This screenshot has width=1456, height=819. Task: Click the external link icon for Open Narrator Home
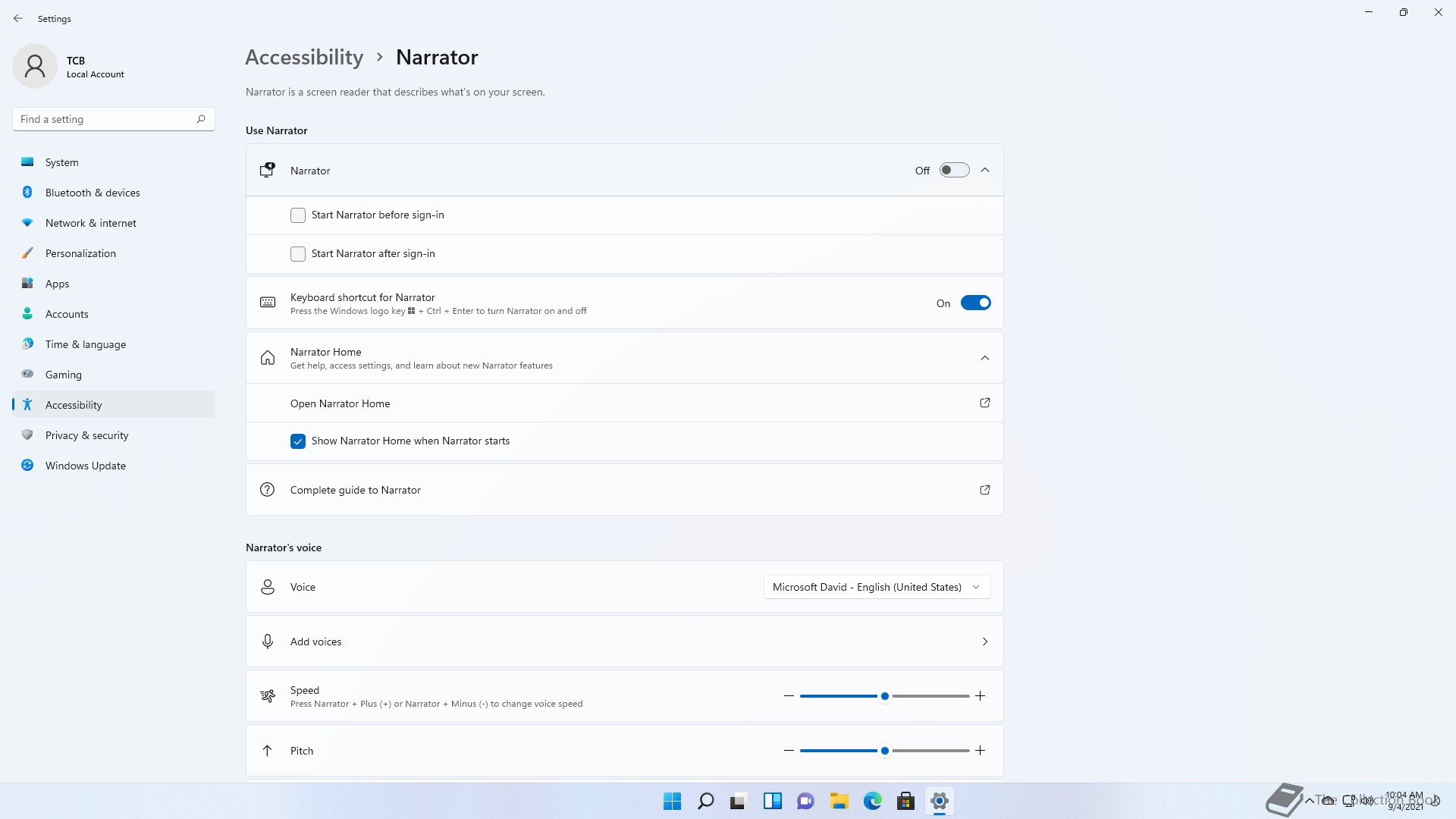[x=985, y=403]
